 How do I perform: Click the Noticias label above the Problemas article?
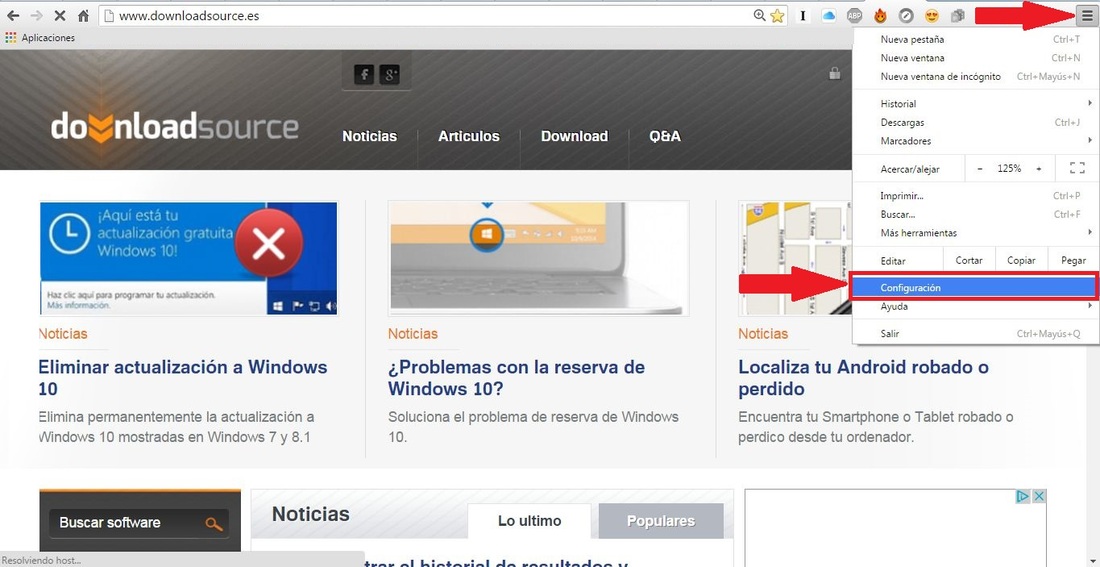(412, 334)
